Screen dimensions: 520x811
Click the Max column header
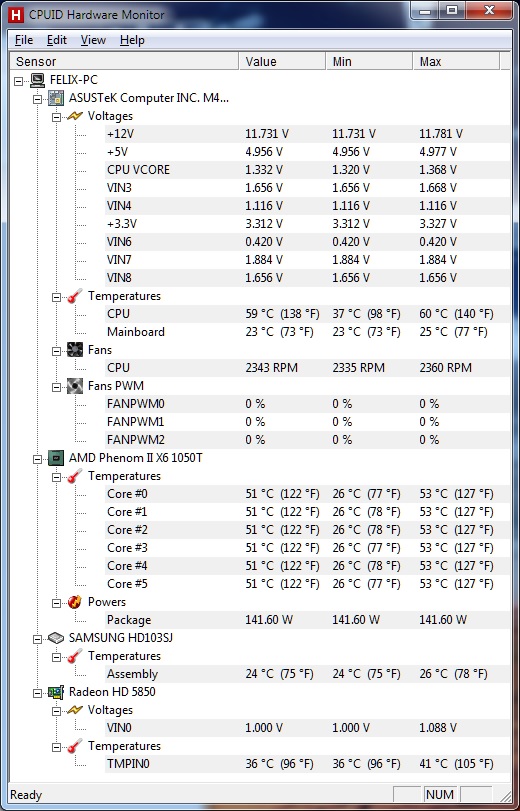pos(456,62)
